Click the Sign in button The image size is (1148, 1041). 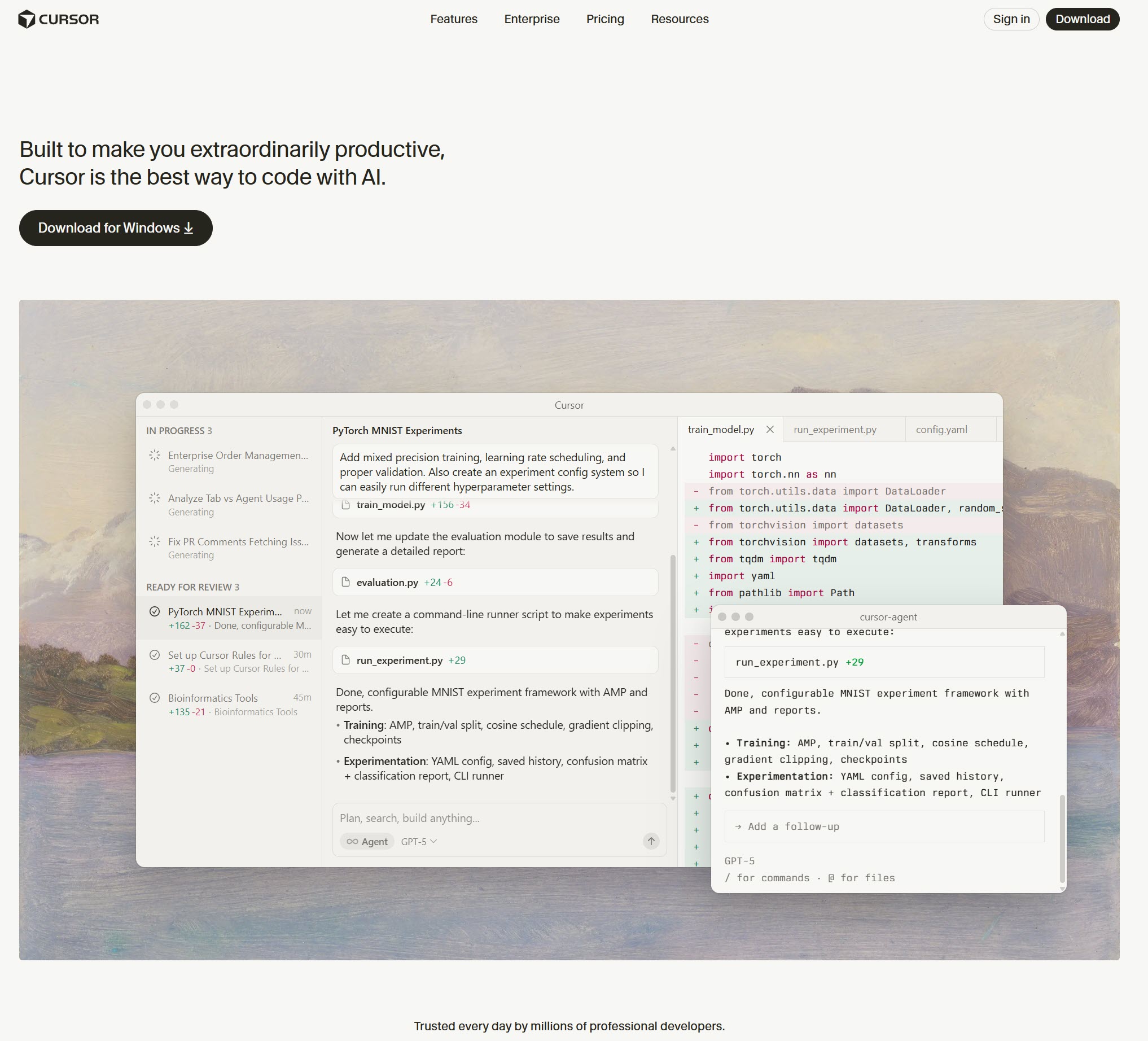pyautogui.click(x=1011, y=19)
